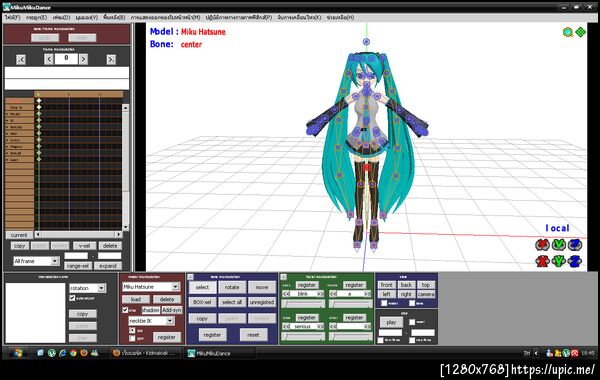Click next mouth shape arrow beside 'a'
Screen dimensions: 600x380
click(x=367, y=294)
